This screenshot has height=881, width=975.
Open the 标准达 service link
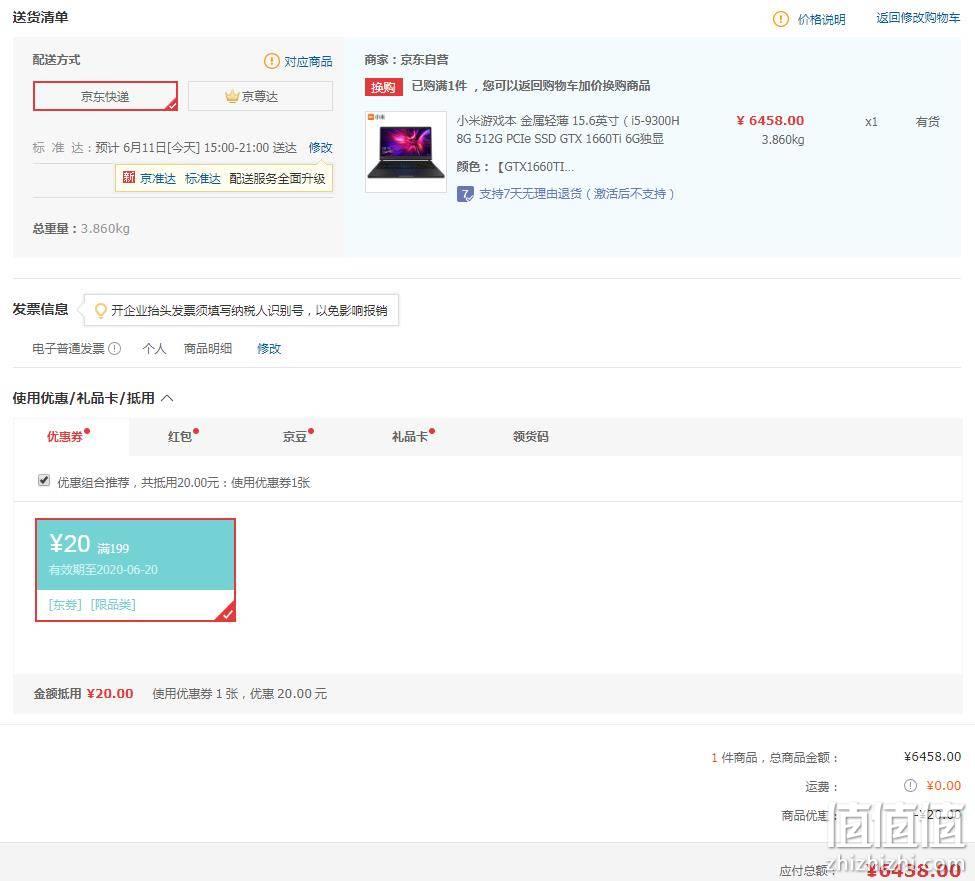203,178
